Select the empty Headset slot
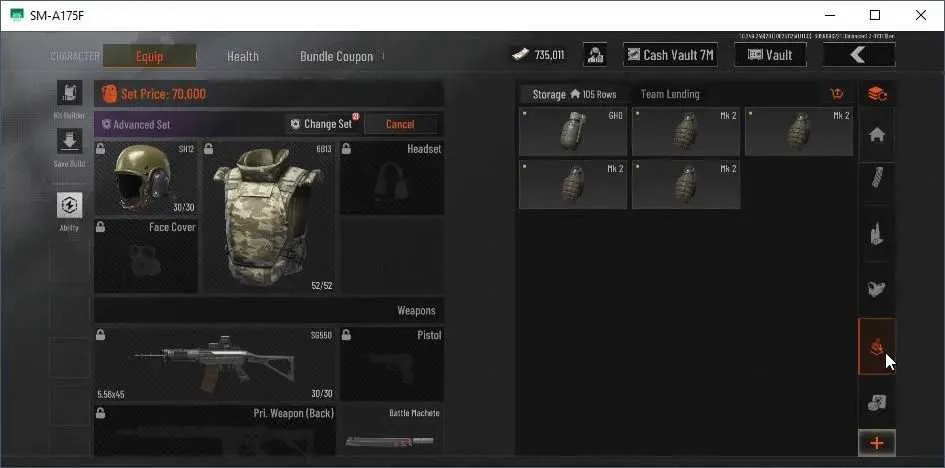The image size is (945, 468). [x=392, y=178]
